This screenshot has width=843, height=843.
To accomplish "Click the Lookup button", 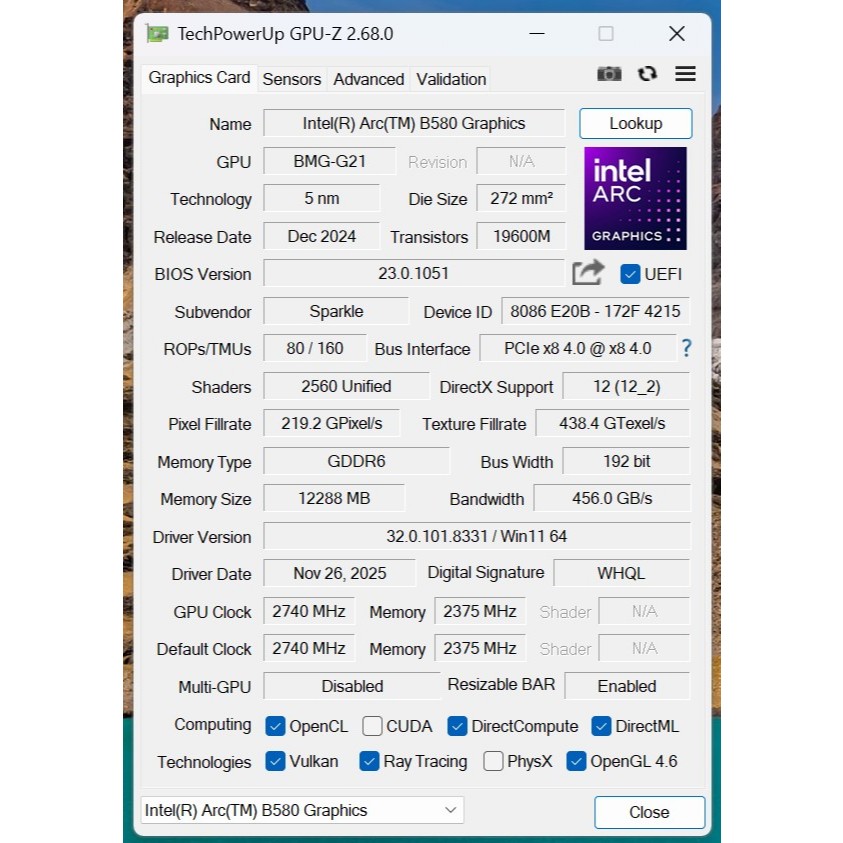I will [x=635, y=124].
